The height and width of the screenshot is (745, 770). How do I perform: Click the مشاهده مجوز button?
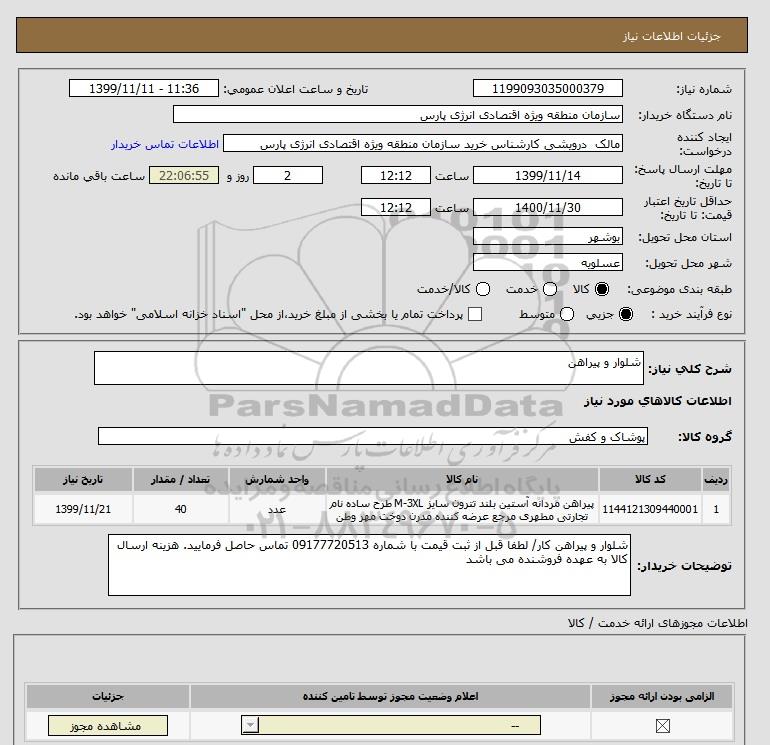(x=108, y=726)
